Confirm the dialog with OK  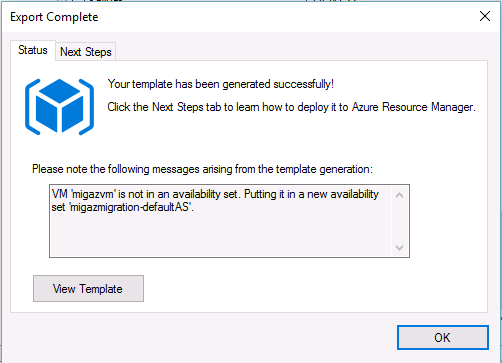pyautogui.click(x=443, y=338)
